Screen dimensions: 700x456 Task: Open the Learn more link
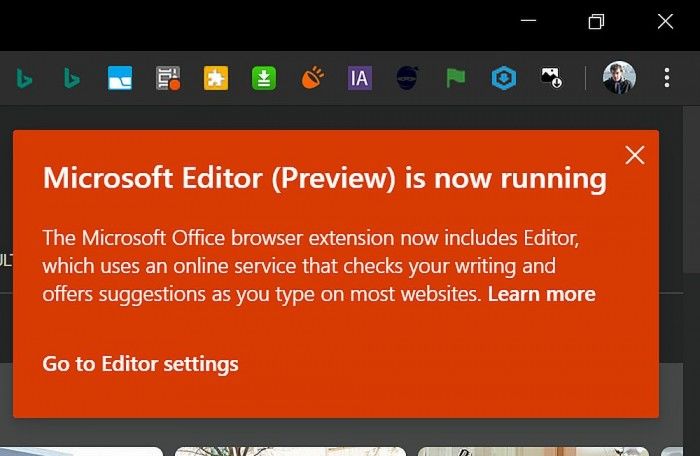coord(542,294)
